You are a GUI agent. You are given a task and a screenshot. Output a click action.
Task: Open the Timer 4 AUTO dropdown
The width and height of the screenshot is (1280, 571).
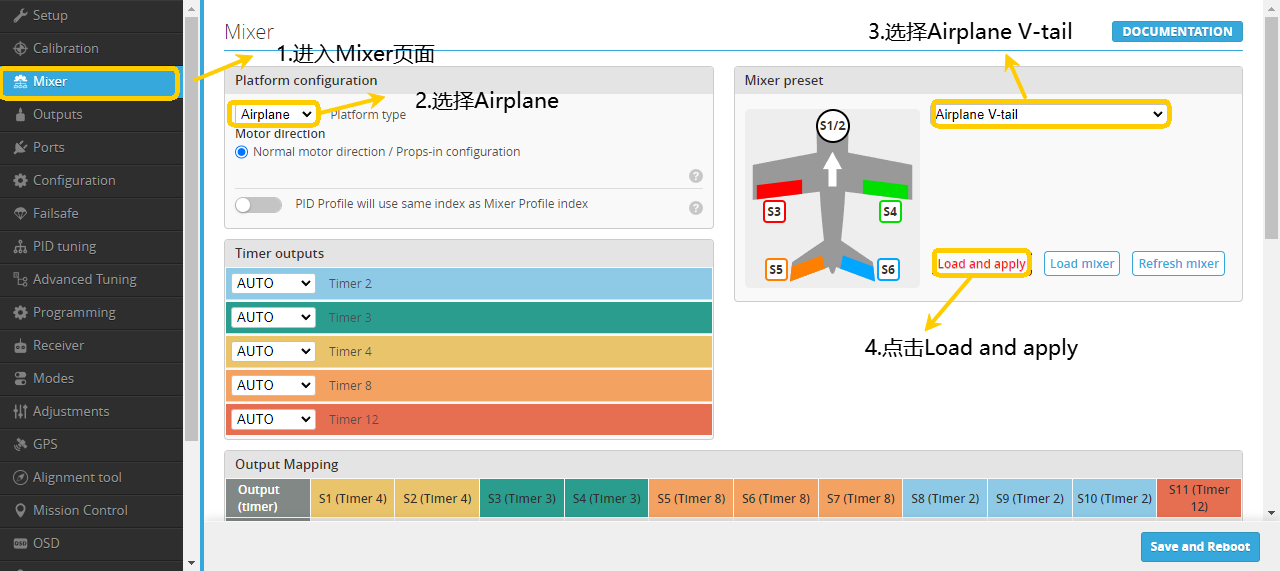coord(273,352)
